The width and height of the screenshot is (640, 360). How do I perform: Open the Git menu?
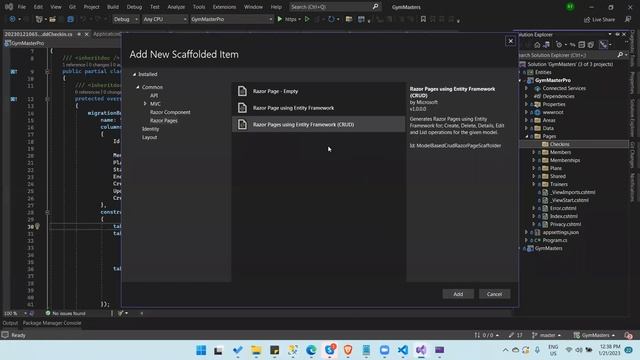[x=72, y=7]
